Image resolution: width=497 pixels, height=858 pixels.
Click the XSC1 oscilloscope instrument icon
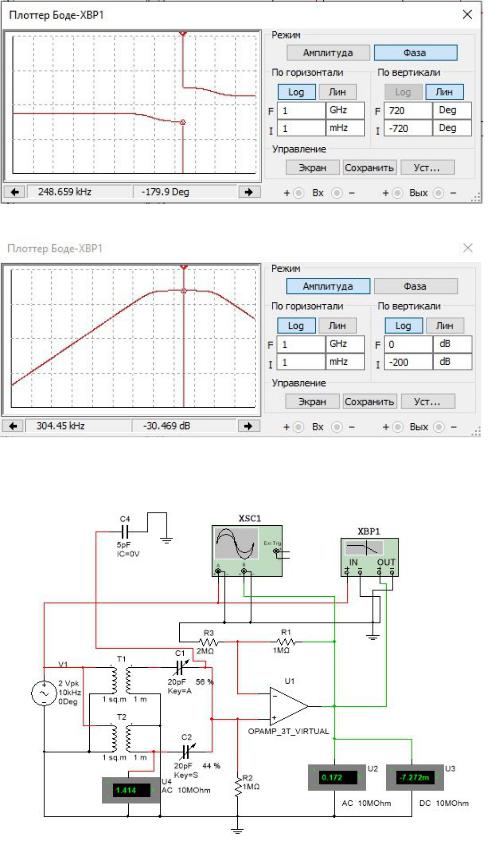(x=247, y=550)
